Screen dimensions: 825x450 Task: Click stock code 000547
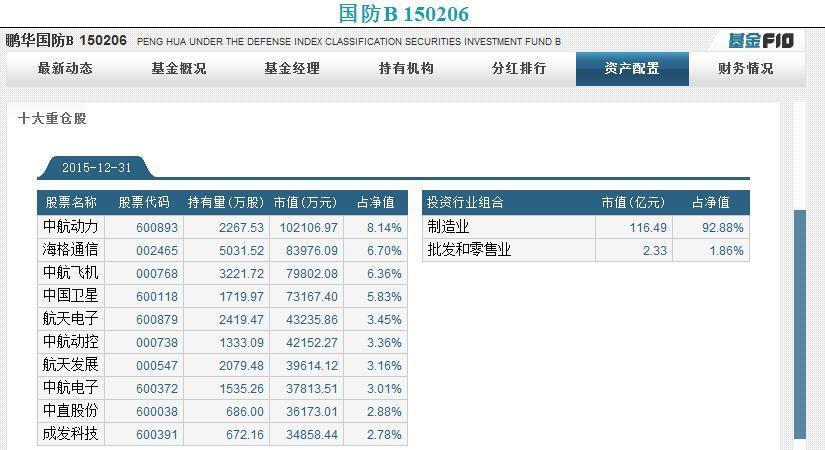click(157, 366)
